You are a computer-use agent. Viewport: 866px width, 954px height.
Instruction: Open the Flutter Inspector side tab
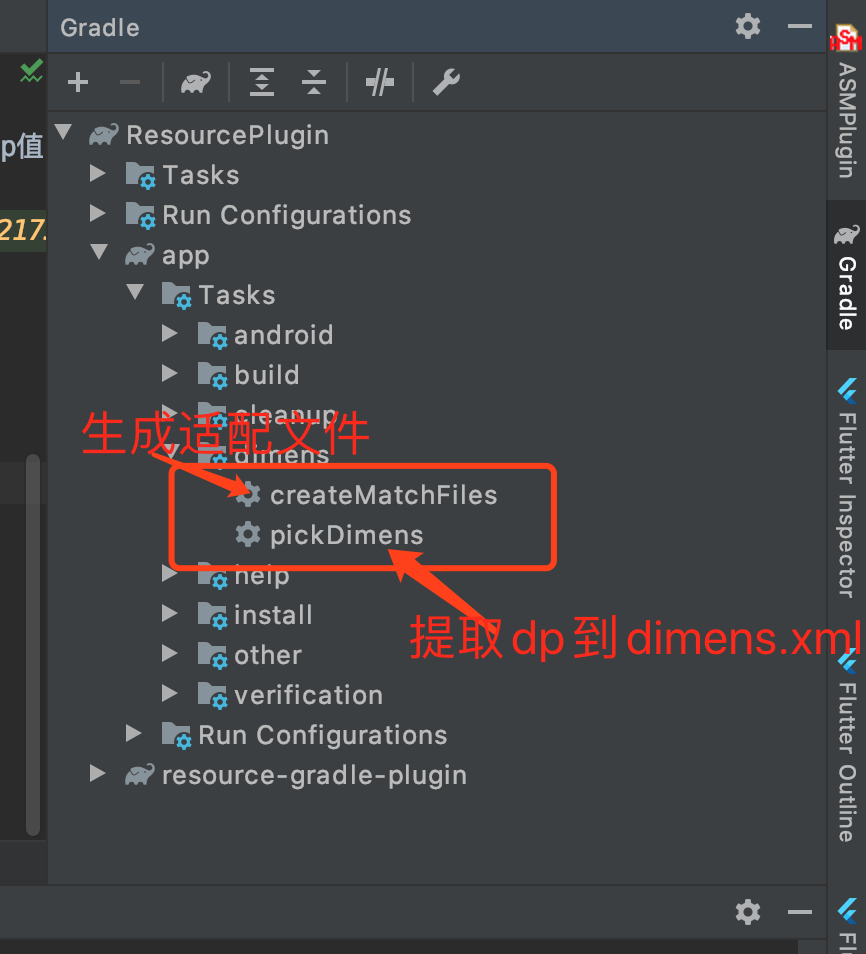click(x=847, y=489)
